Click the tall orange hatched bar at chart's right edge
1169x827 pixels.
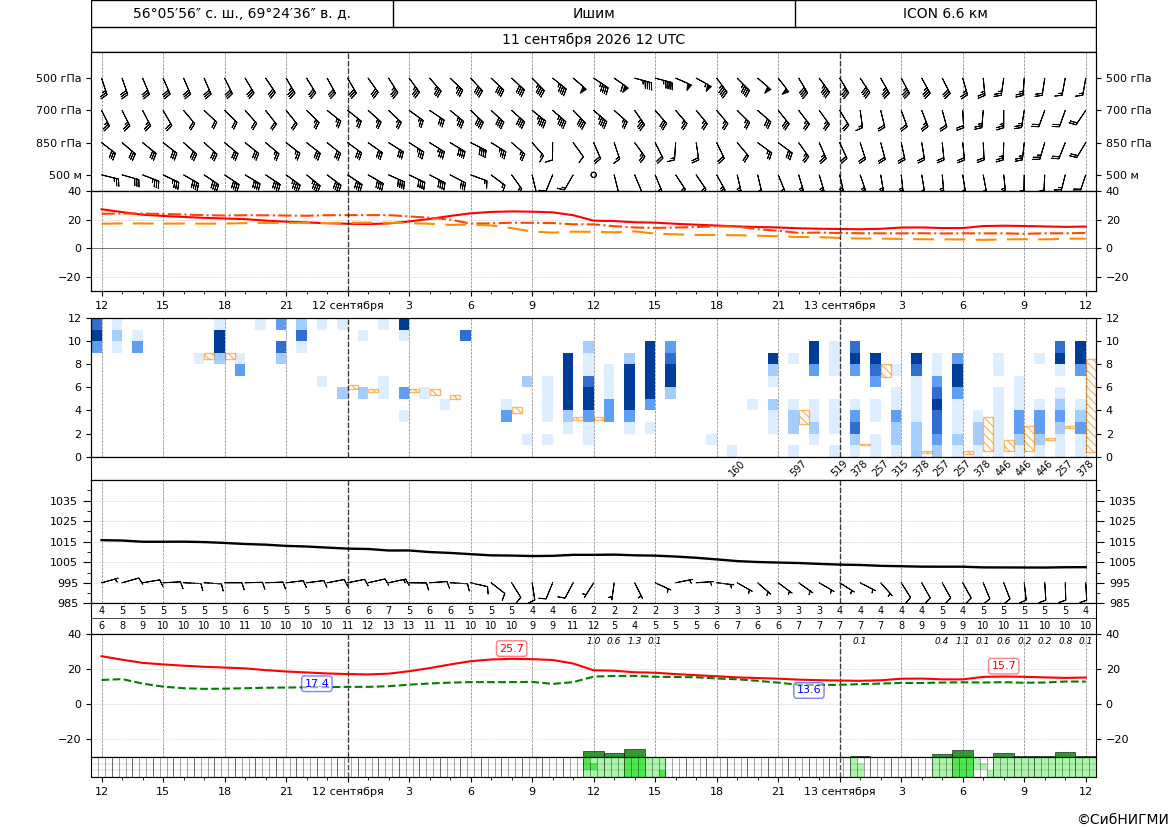pos(1090,406)
